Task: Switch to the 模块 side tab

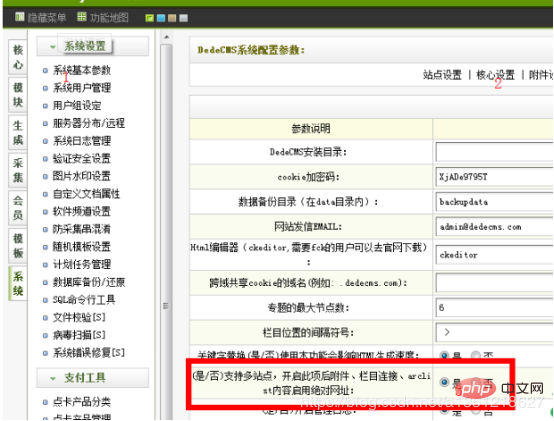Action: 18,94
